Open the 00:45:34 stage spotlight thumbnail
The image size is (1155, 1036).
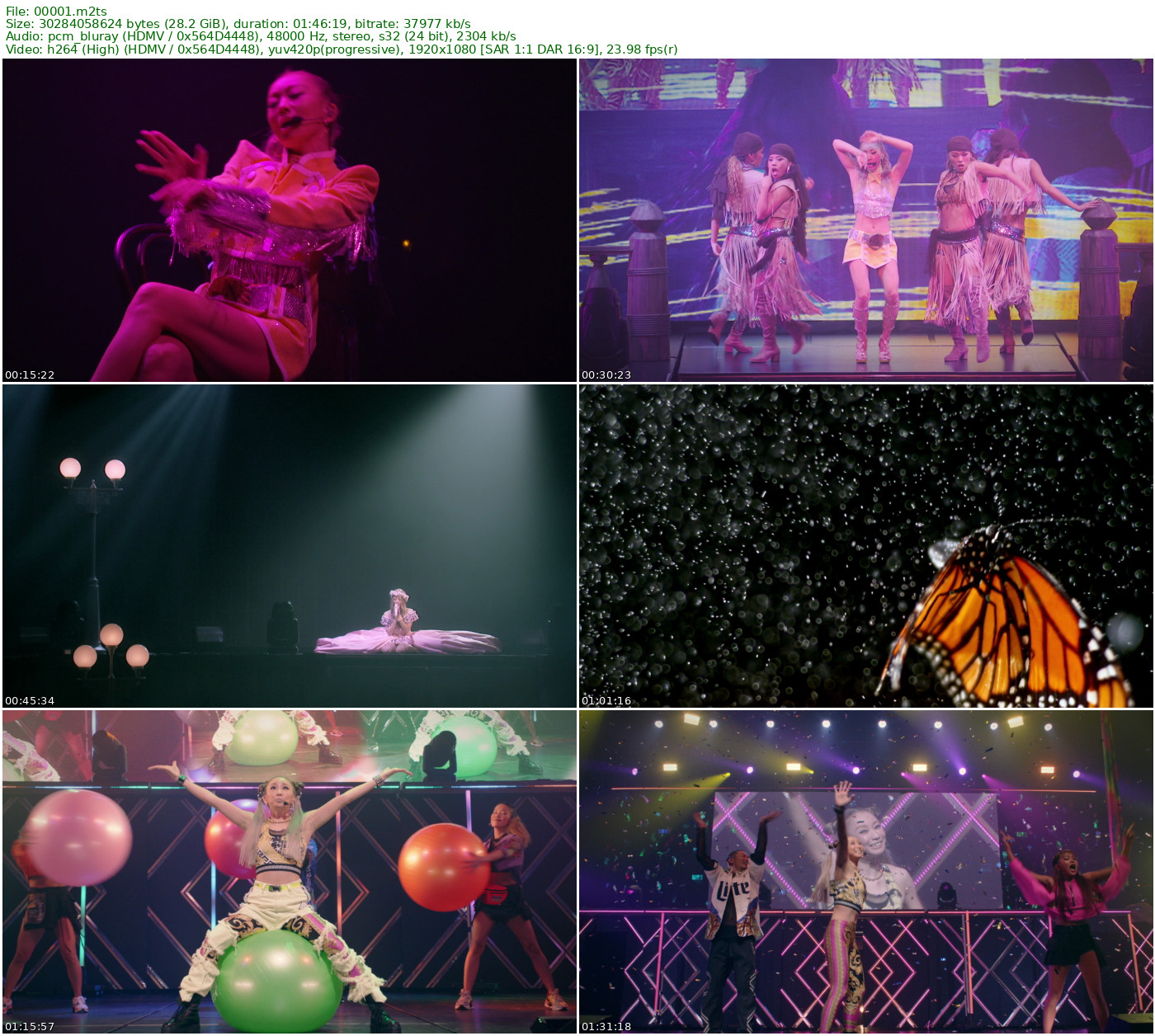click(290, 546)
